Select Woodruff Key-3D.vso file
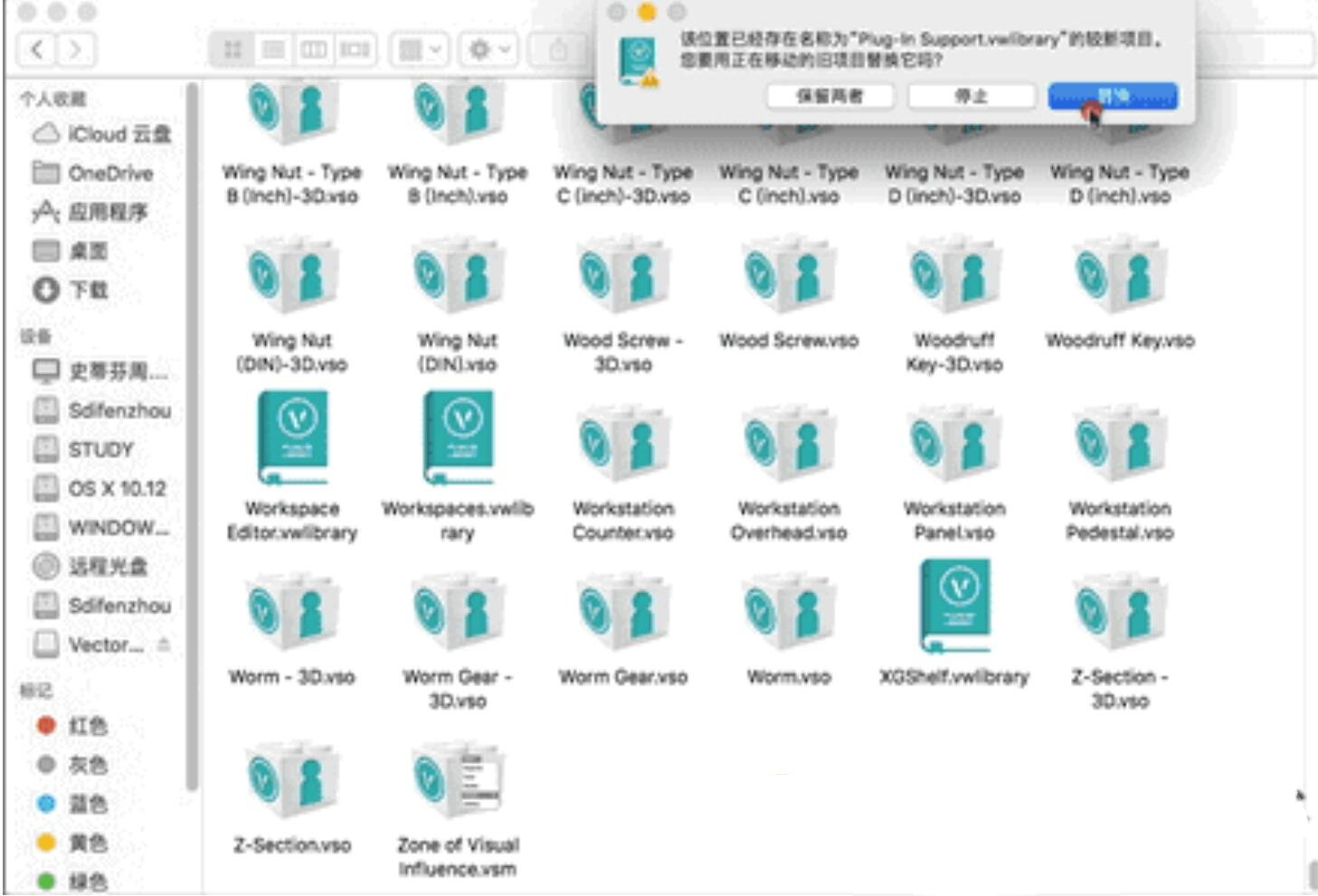 [954, 306]
